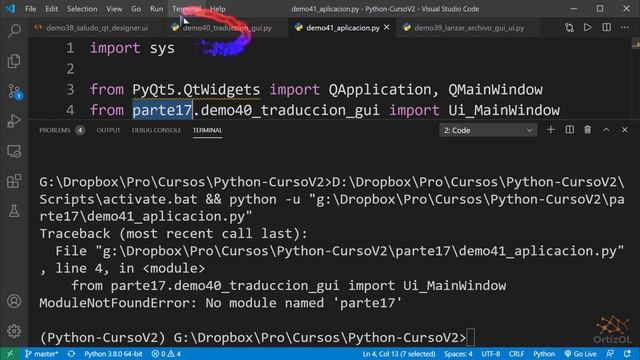Viewport: 640px width, 360px height.
Task: Click the remote window status icon
Action: pyautogui.click(x=10, y=353)
